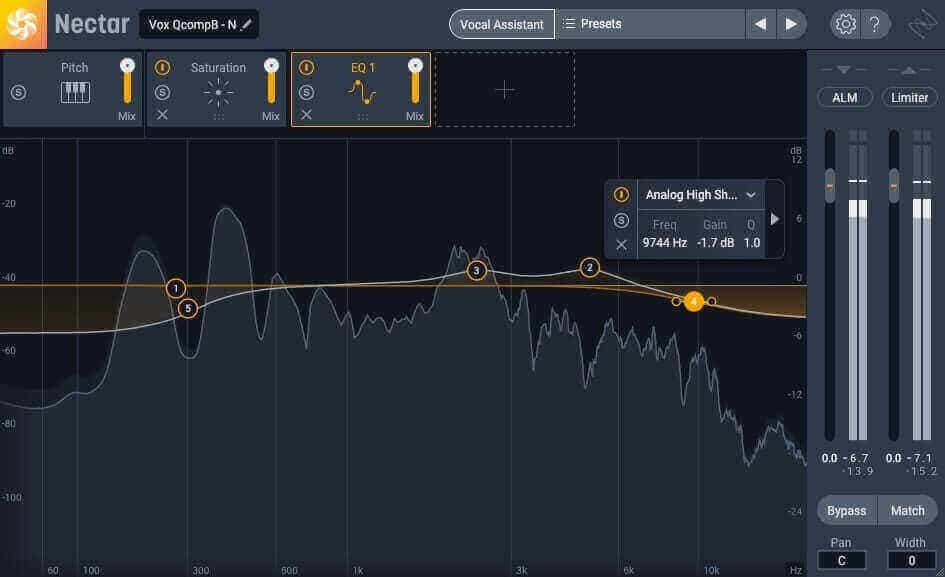
Task: Edit the 9744 Hz frequency value
Action: click(x=664, y=242)
